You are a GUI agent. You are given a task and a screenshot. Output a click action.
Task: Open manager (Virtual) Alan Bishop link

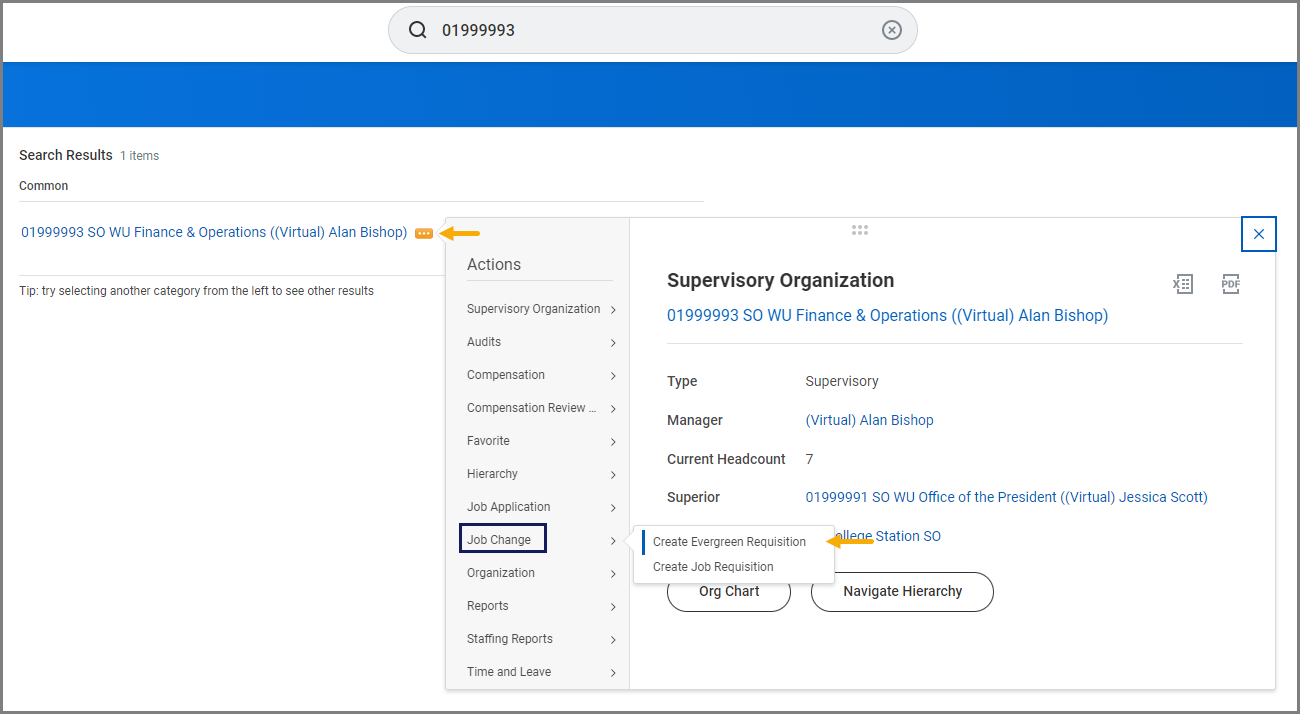click(869, 420)
